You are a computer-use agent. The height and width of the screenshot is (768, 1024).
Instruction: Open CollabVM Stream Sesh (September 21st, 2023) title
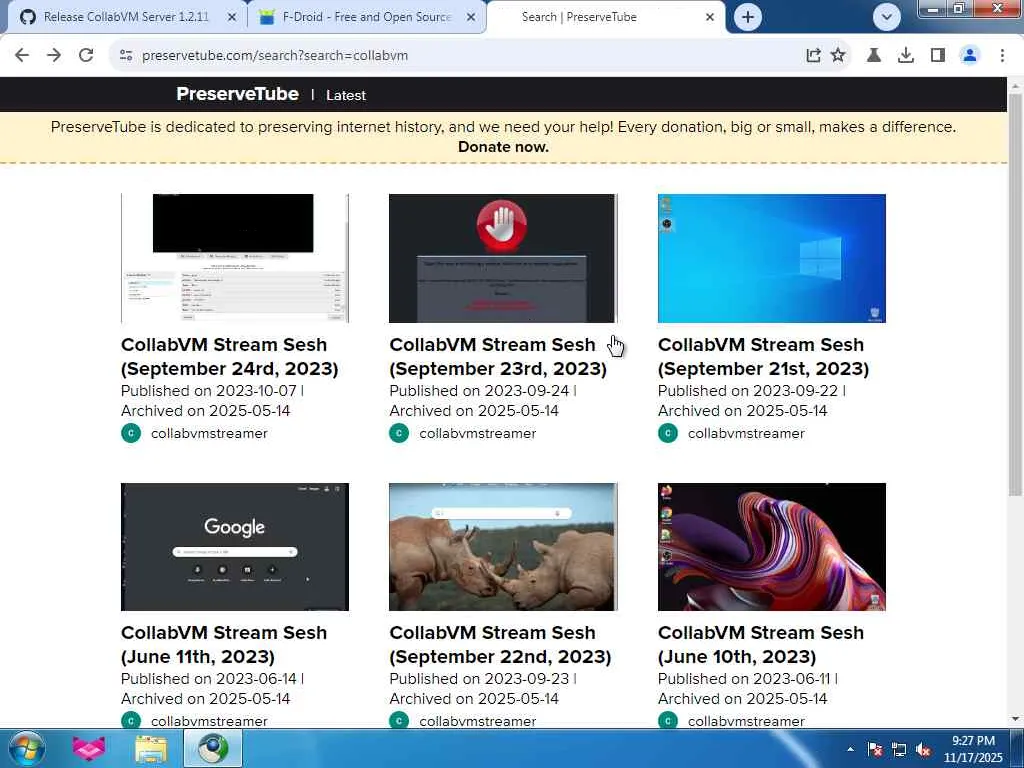pyautogui.click(x=763, y=357)
